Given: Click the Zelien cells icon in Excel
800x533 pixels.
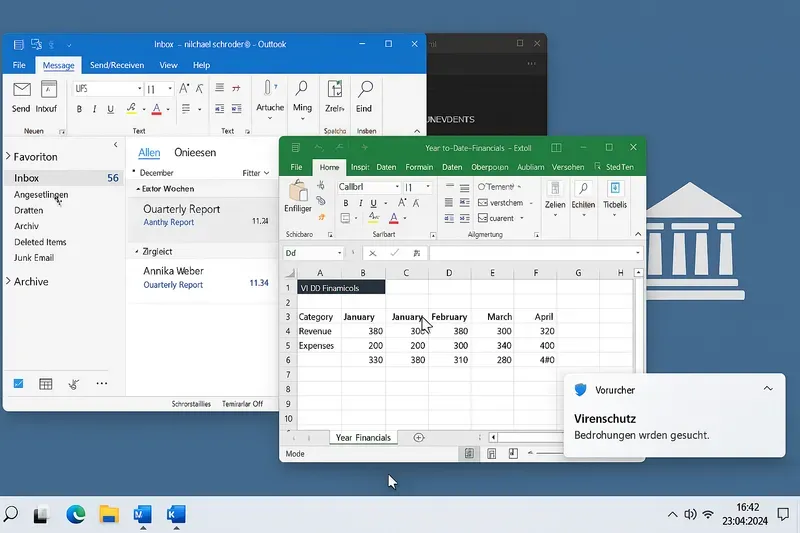Looking at the screenshot, I should 555,188.
